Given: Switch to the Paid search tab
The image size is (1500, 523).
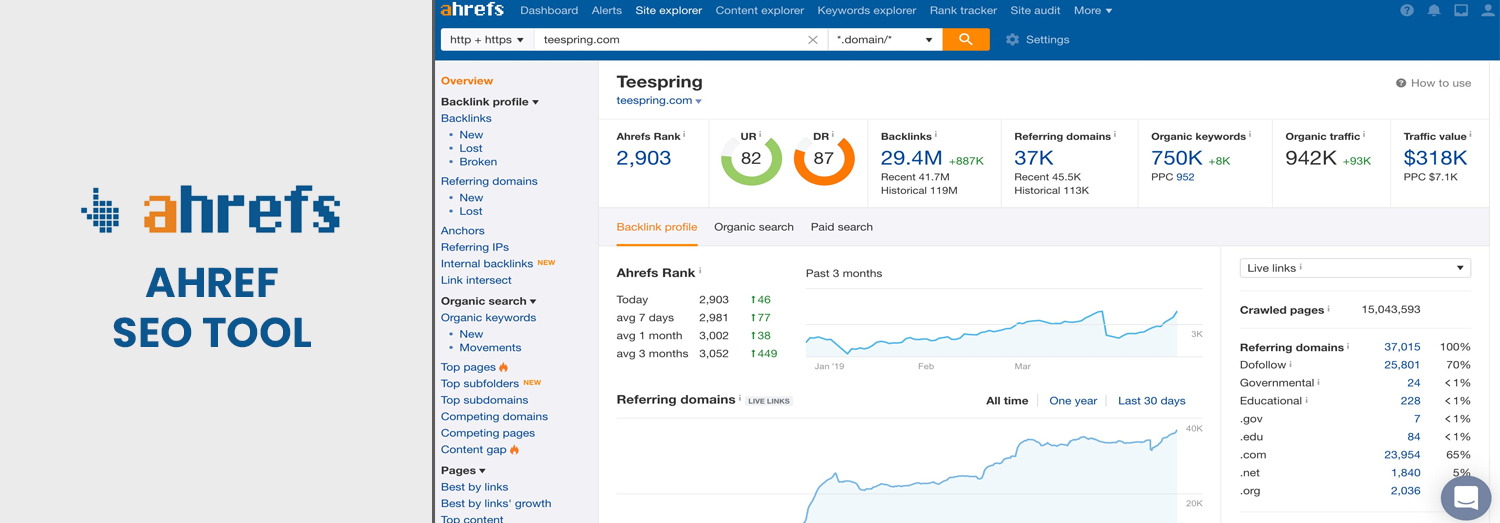Looking at the screenshot, I should (842, 227).
